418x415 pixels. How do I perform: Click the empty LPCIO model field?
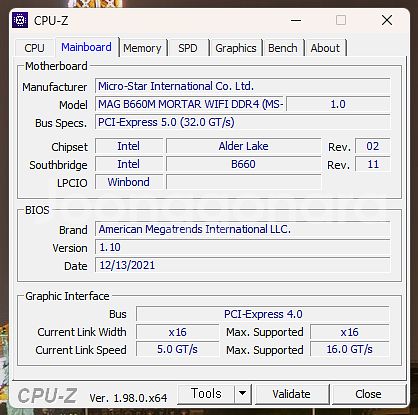pyautogui.click(x=244, y=182)
